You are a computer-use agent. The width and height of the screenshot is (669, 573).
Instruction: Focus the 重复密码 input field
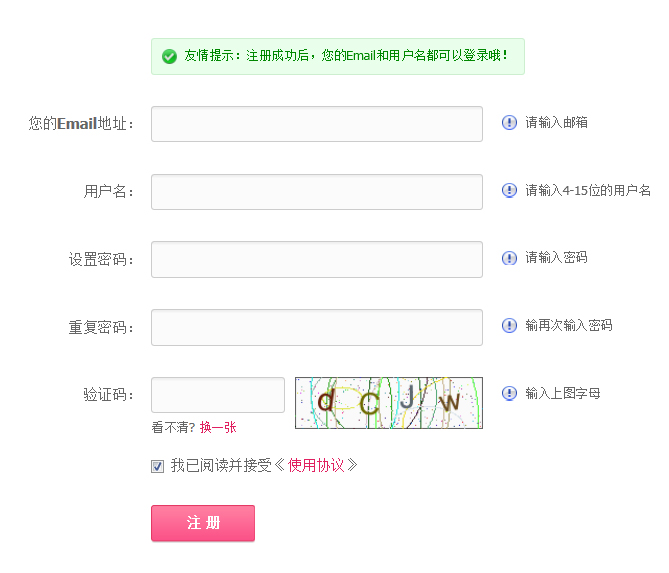coord(316,327)
